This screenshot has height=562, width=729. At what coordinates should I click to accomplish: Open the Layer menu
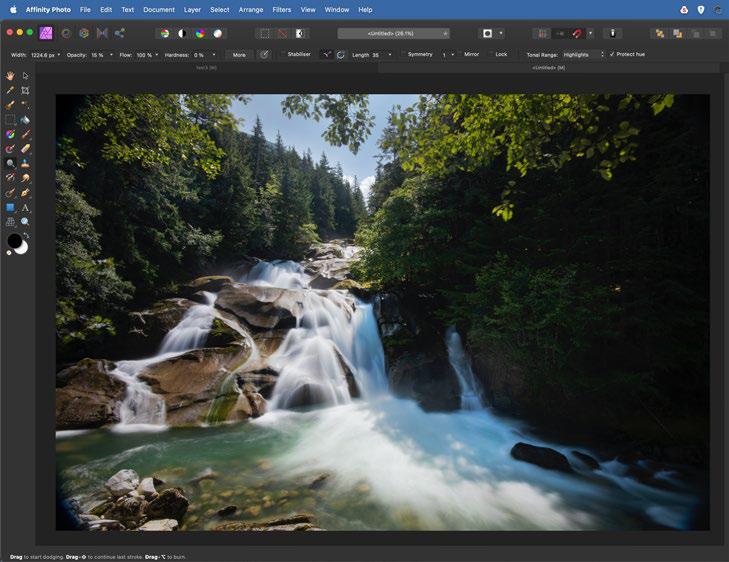click(x=192, y=9)
